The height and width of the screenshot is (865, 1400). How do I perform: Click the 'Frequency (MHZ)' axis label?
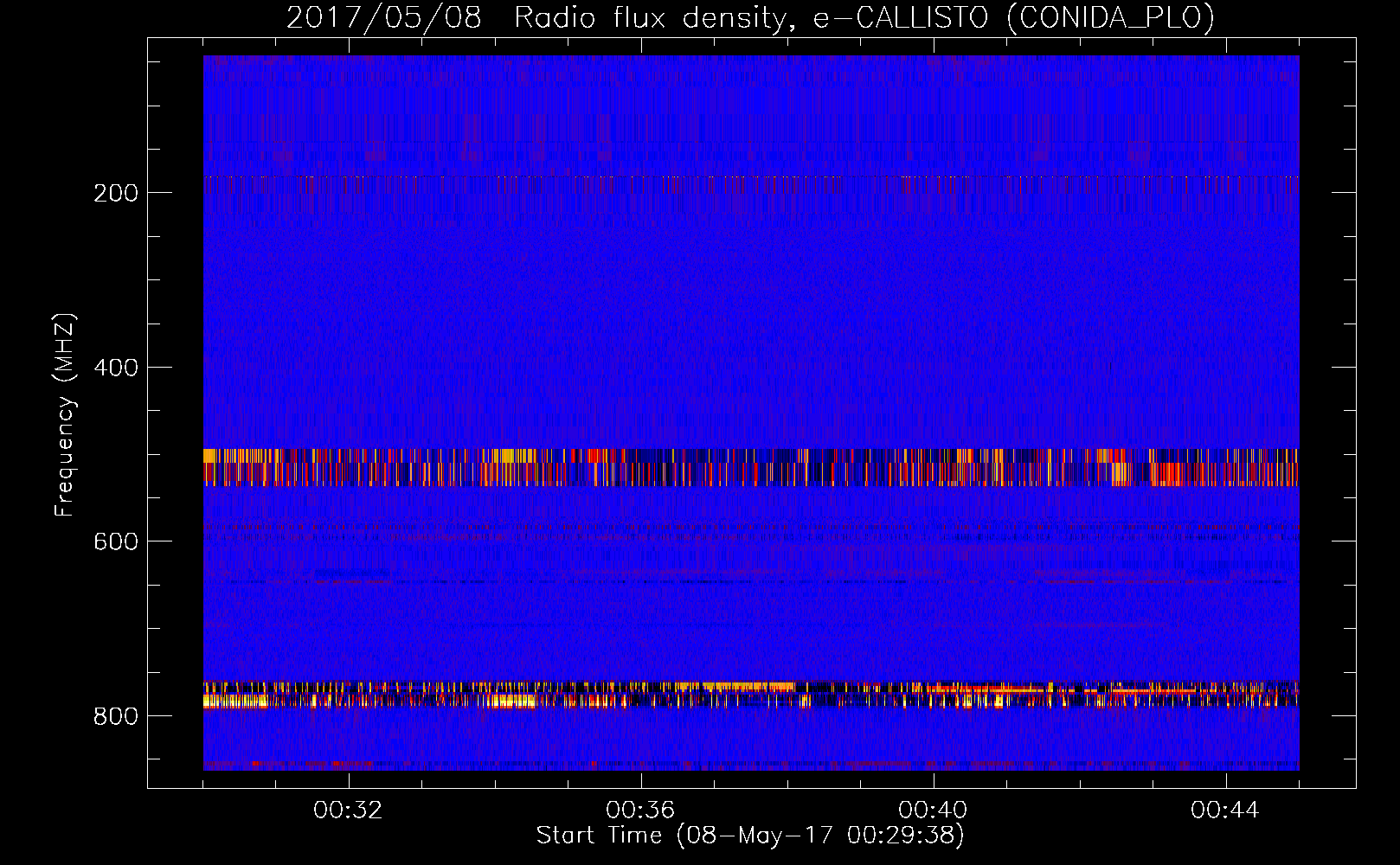65,414
